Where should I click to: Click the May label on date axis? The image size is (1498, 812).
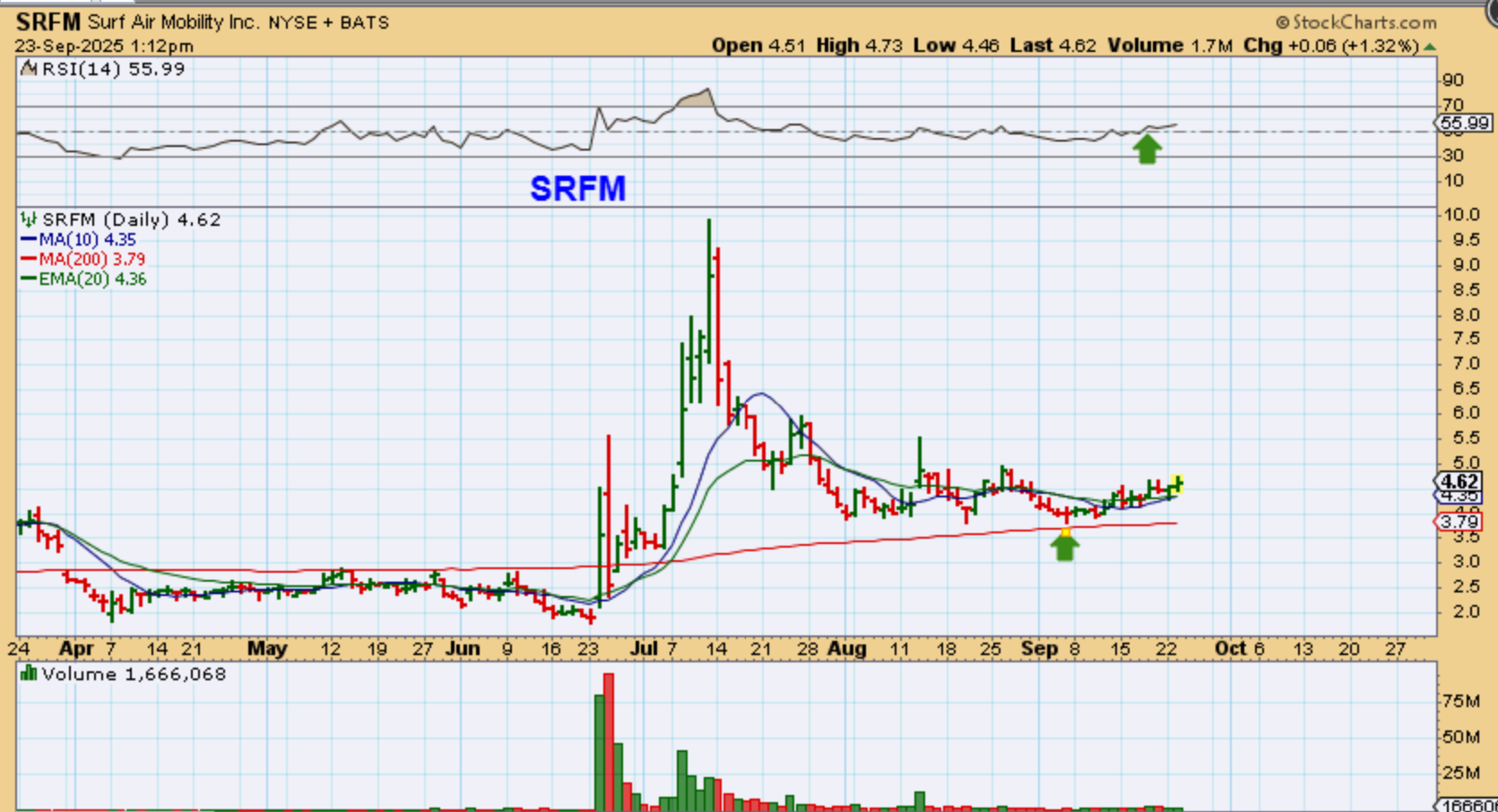pyautogui.click(x=267, y=649)
